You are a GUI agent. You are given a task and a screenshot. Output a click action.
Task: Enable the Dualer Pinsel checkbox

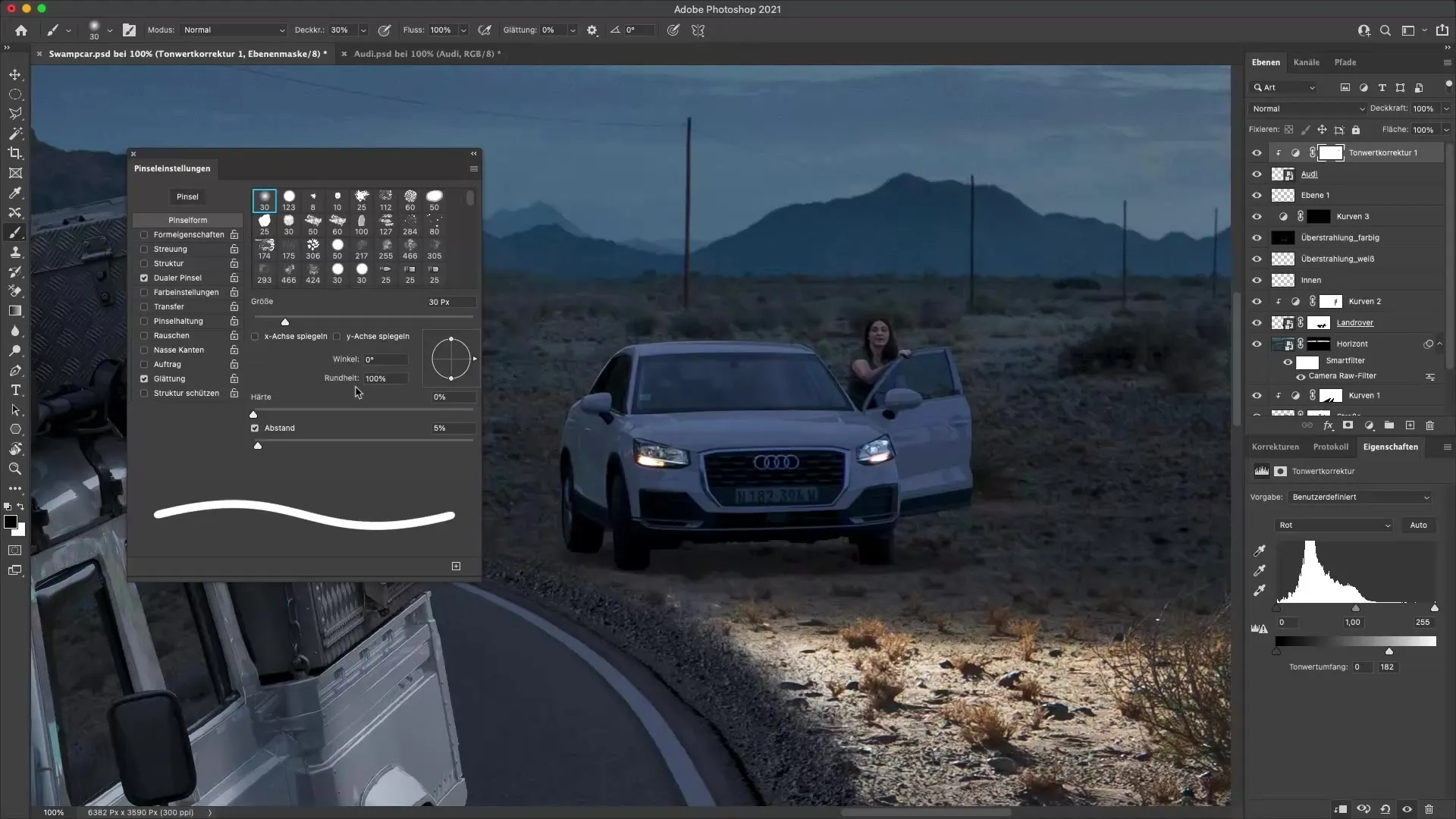tap(144, 278)
